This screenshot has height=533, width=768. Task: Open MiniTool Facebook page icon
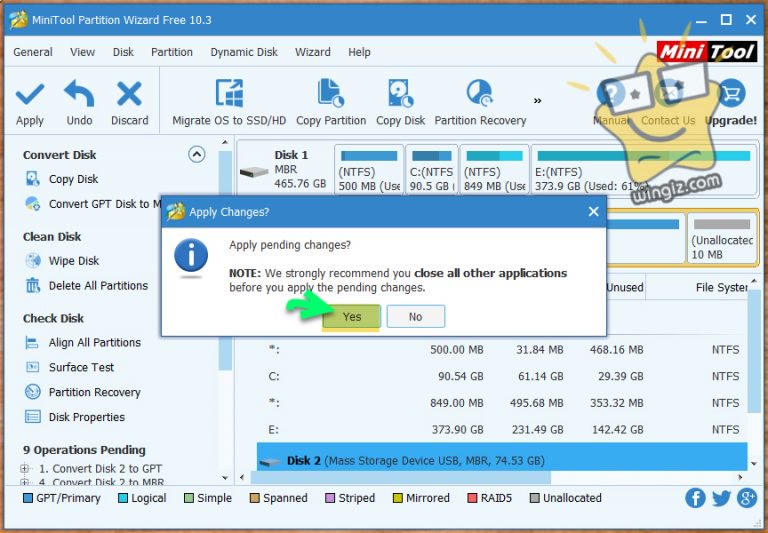(695, 498)
